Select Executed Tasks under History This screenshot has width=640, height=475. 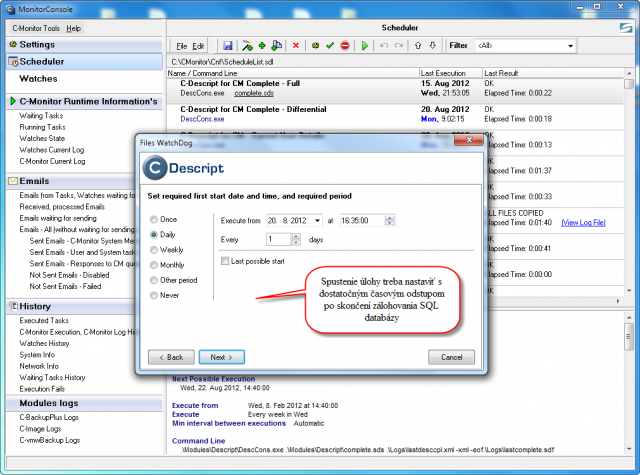(44, 320)
